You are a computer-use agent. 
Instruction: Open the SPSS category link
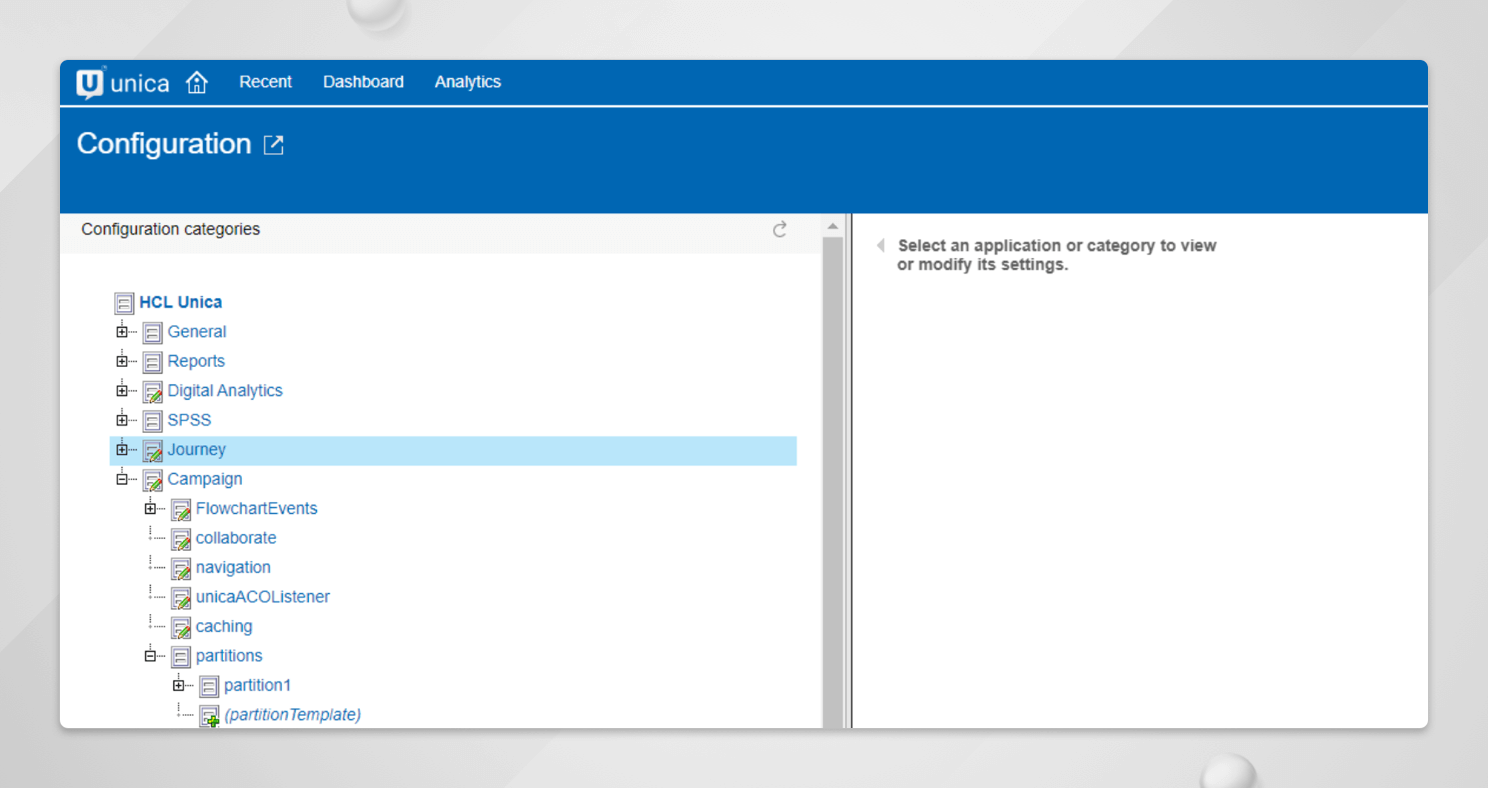[189, 420]
